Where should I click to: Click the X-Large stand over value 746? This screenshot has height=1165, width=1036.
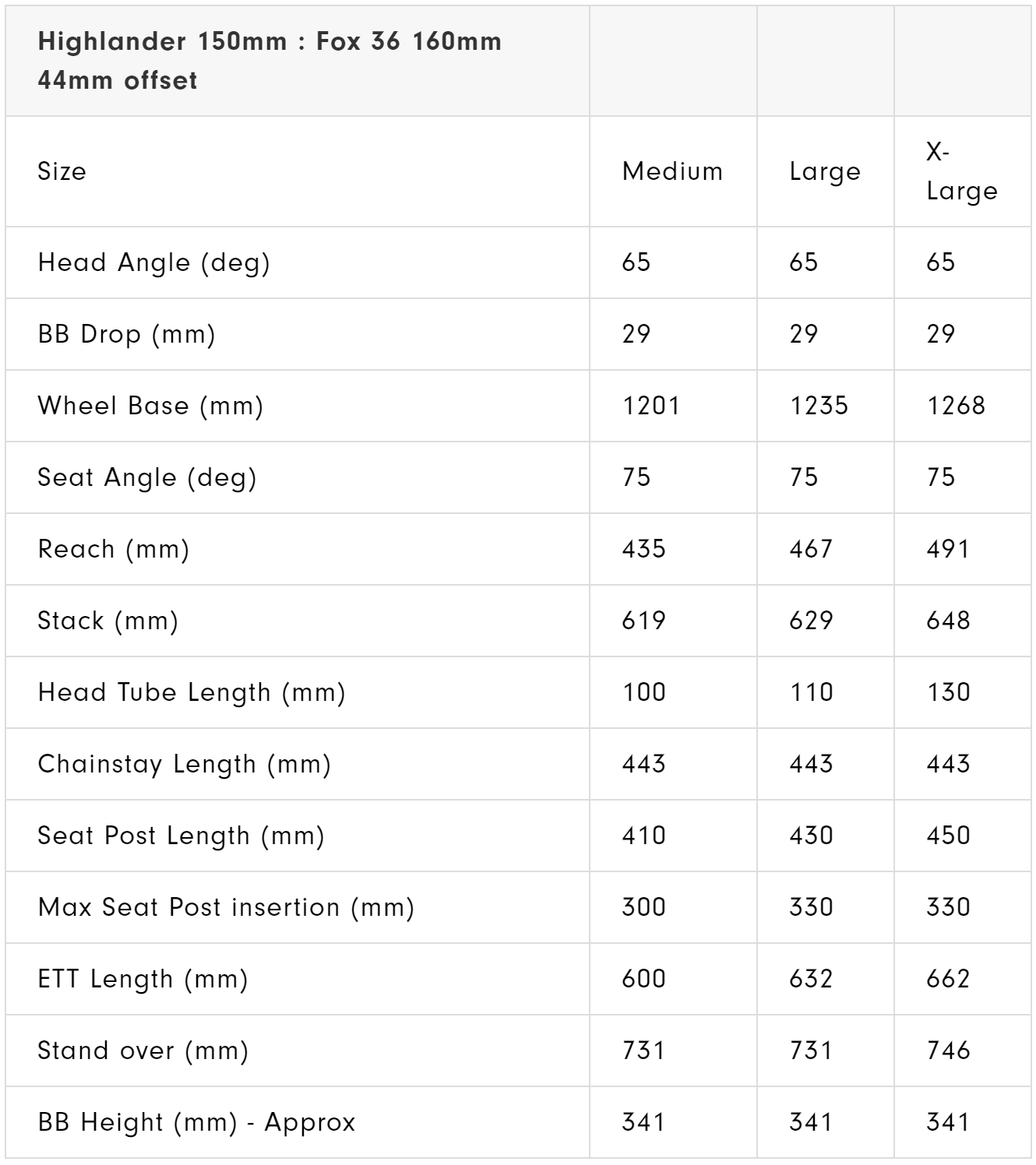click(948, 1051)
